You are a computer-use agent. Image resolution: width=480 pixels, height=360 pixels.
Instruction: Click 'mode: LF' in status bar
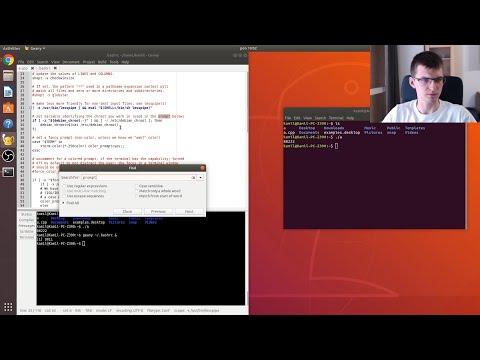(x=104, y=310)
